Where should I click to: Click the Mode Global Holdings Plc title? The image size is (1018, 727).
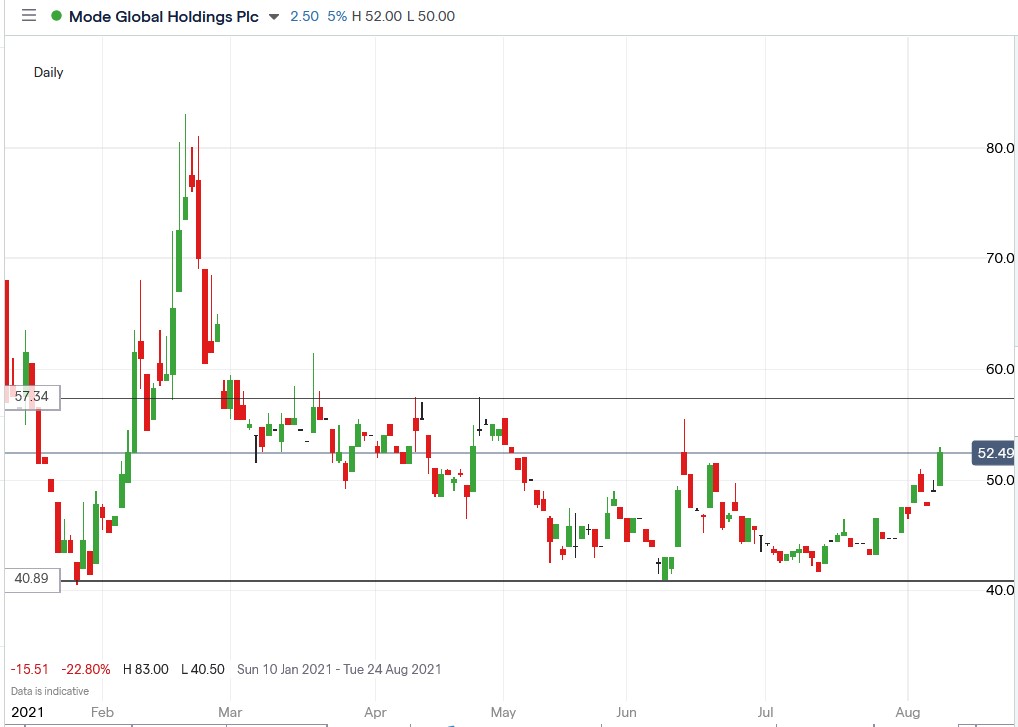163,16
